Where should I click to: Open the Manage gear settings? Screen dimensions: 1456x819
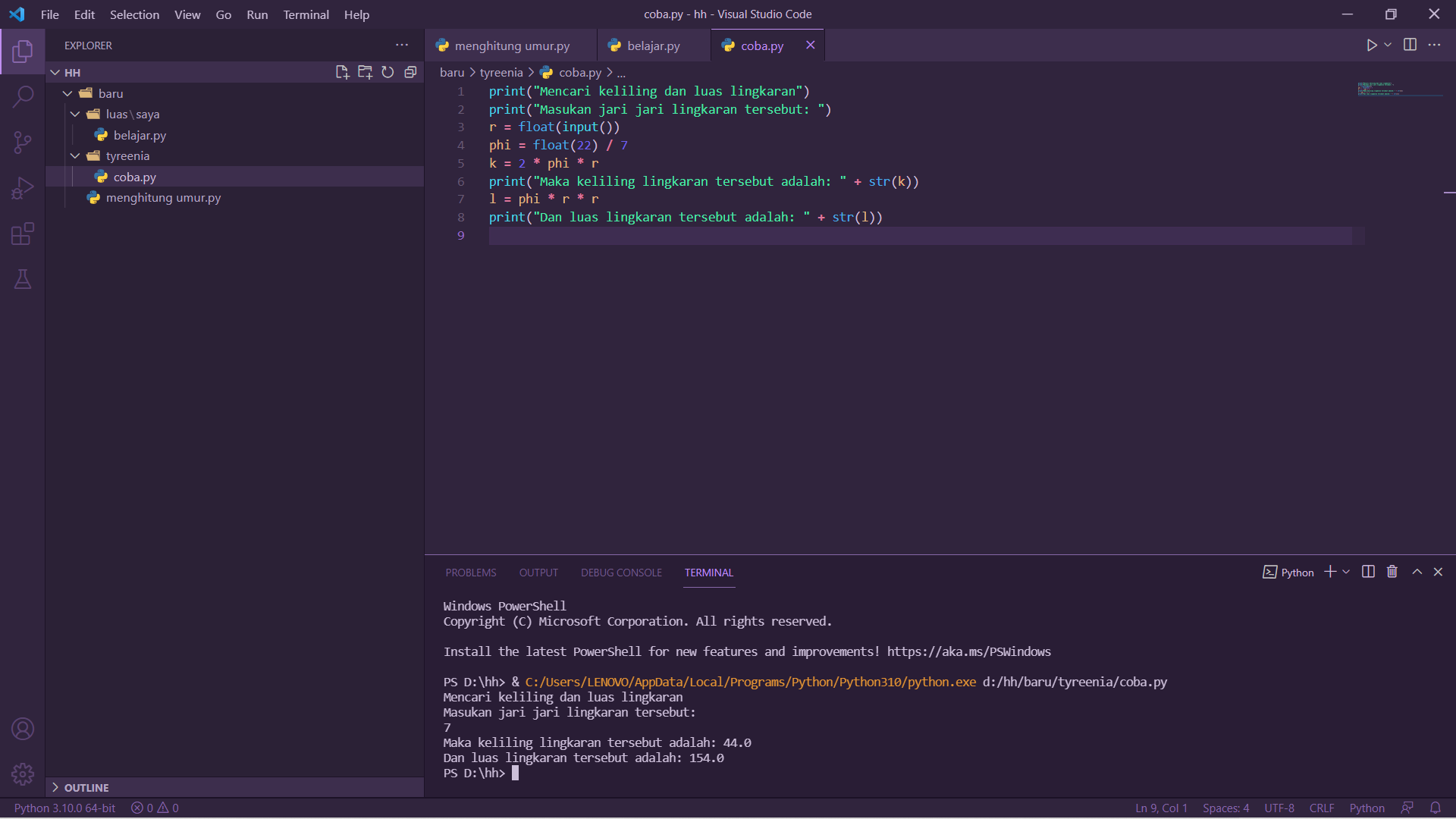point(23,773)
